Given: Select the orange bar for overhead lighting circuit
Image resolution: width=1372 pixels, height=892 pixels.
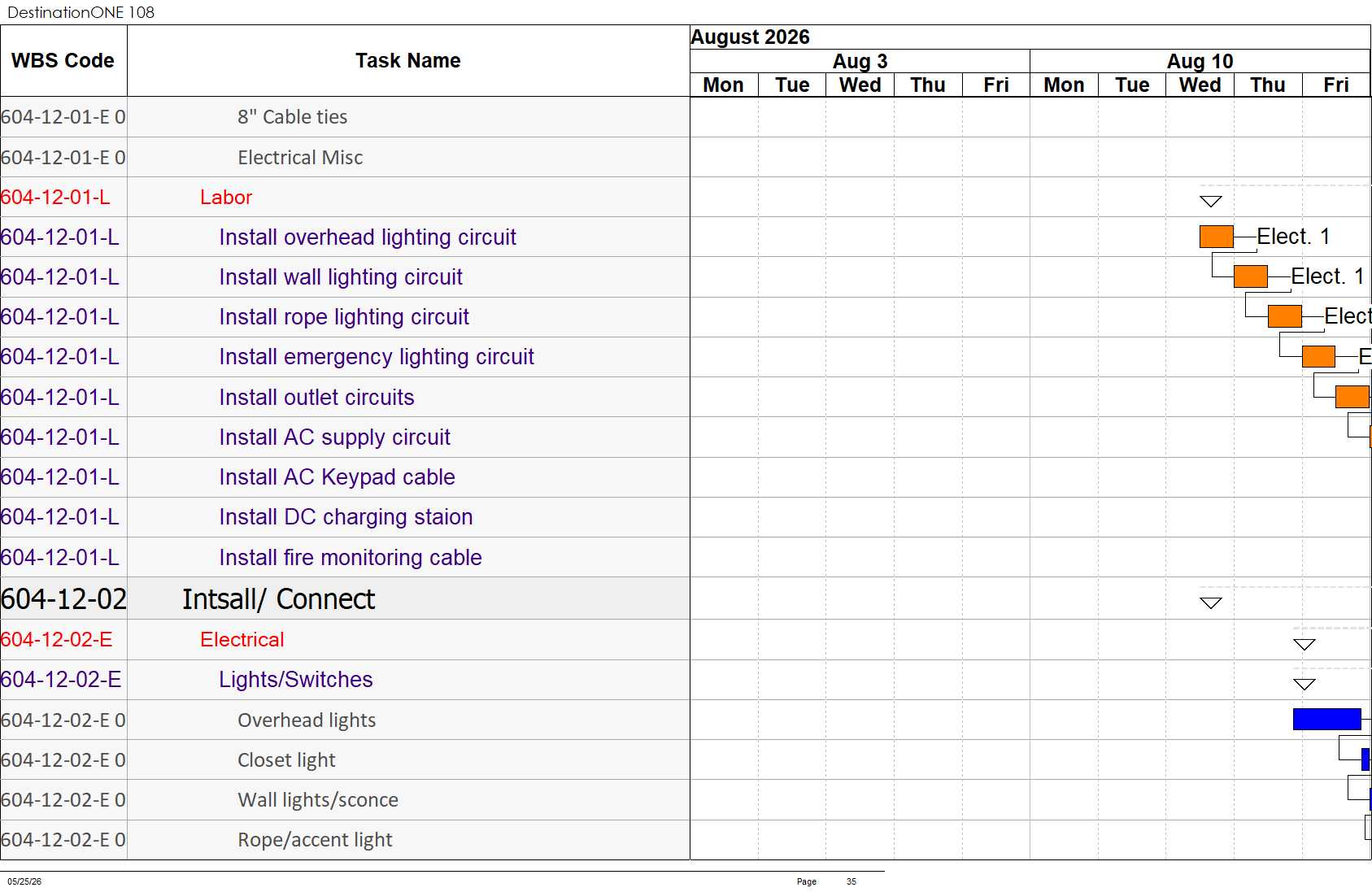Looking at the screenshot, I should pyautogui.click(x=1217, y=237).
